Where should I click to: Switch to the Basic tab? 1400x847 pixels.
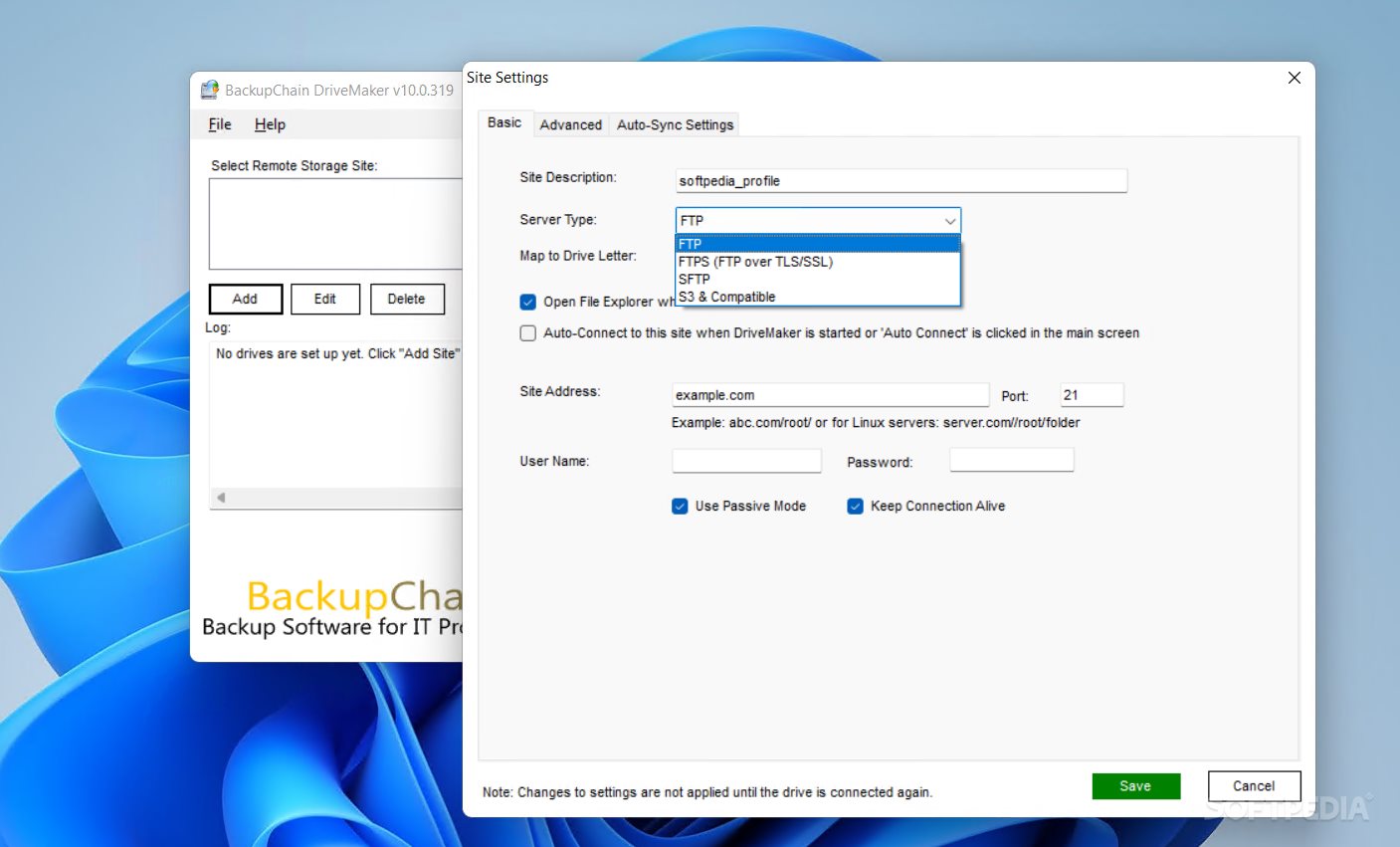point(504,122)
